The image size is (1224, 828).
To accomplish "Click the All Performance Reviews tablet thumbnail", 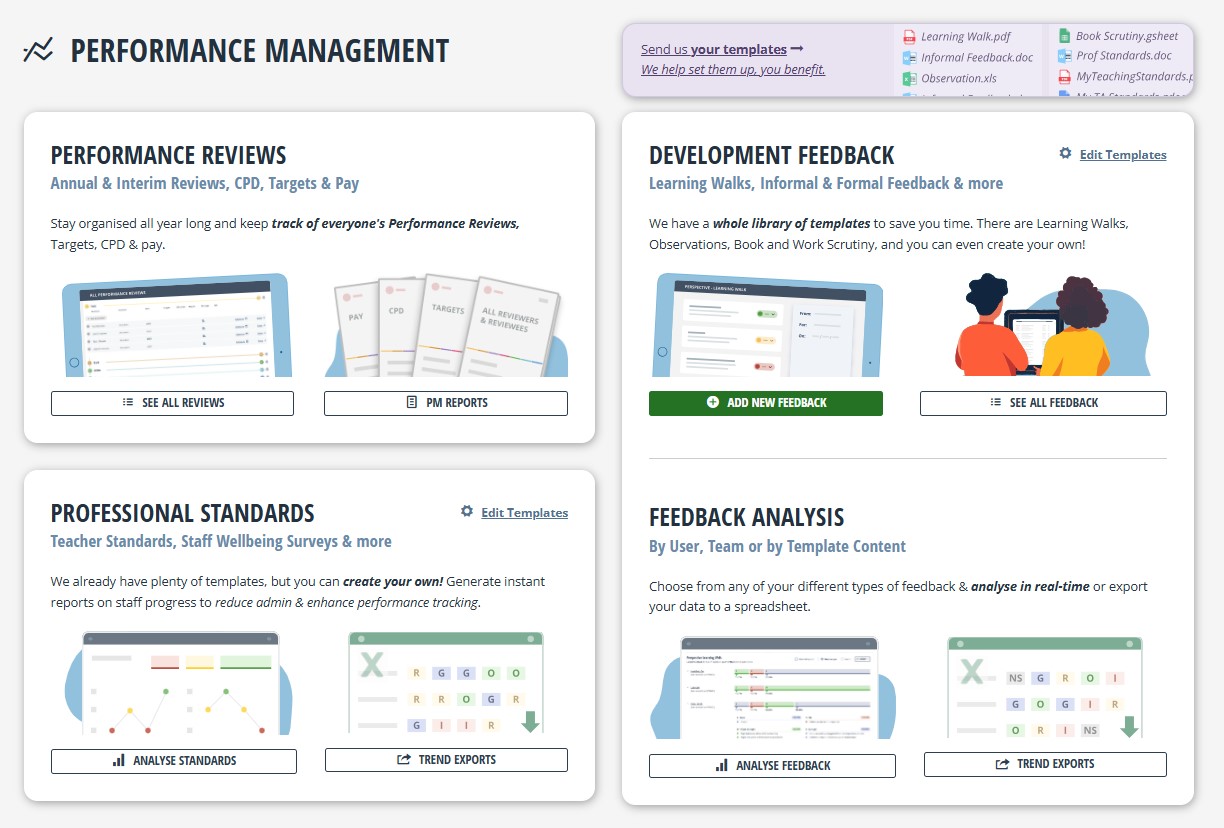I will click(175, 326).
